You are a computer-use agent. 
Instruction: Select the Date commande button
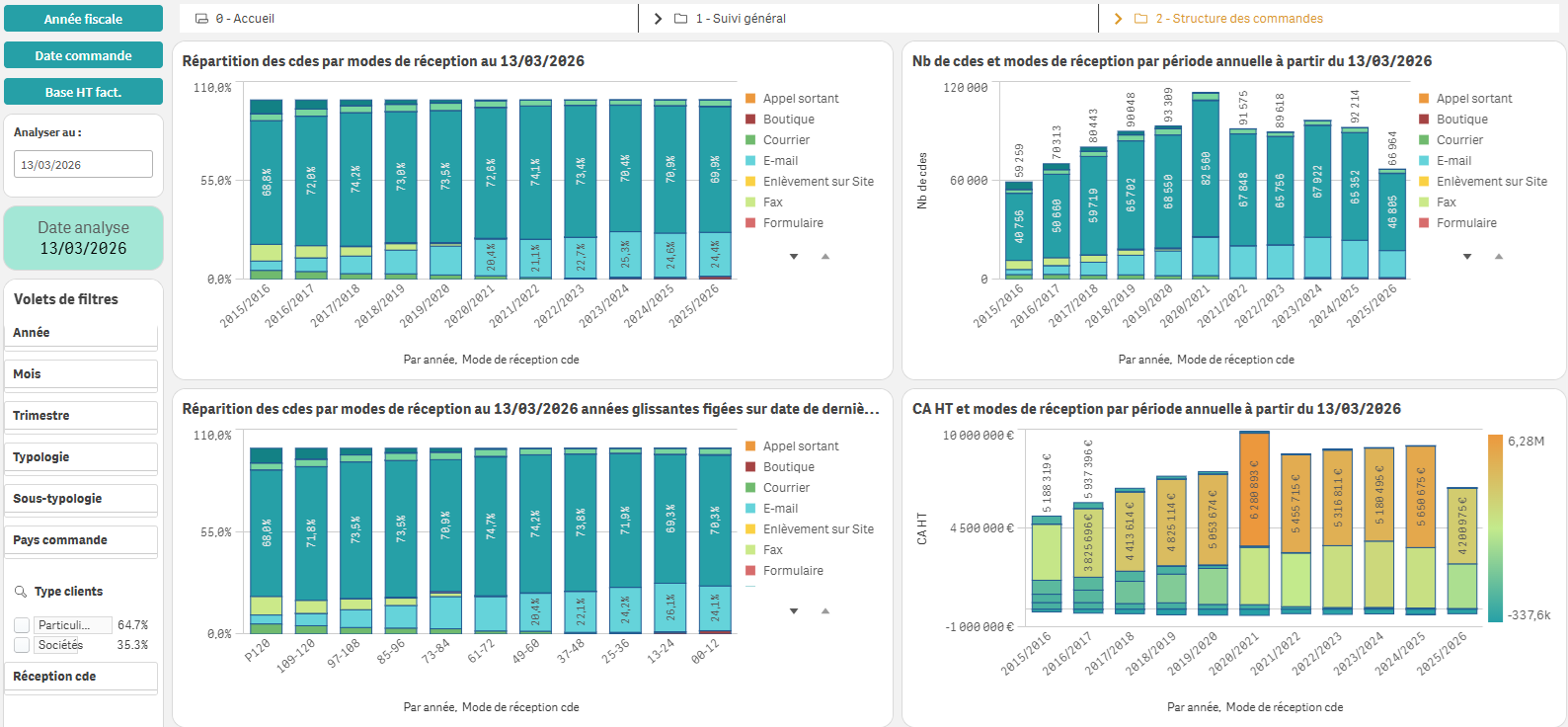pyautogui.click(x=83, y=55)
